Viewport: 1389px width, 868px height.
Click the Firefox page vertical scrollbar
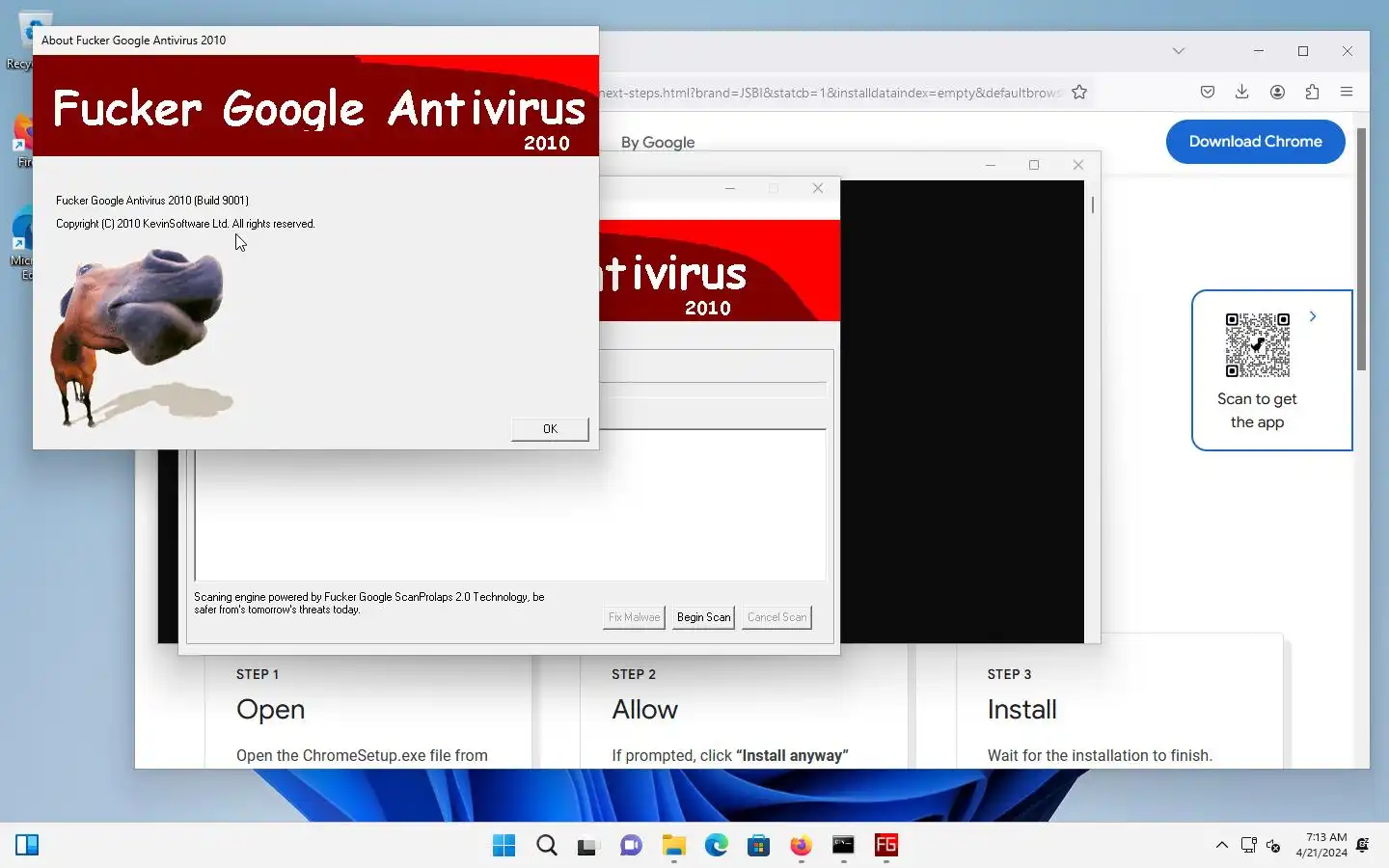pos(1361,251)
